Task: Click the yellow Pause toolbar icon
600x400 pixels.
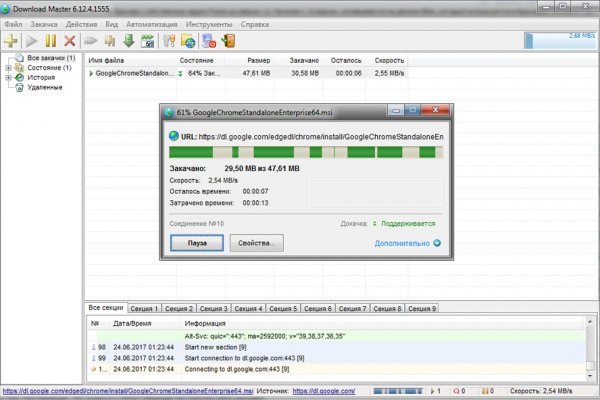Action: [x=51, y=41]
